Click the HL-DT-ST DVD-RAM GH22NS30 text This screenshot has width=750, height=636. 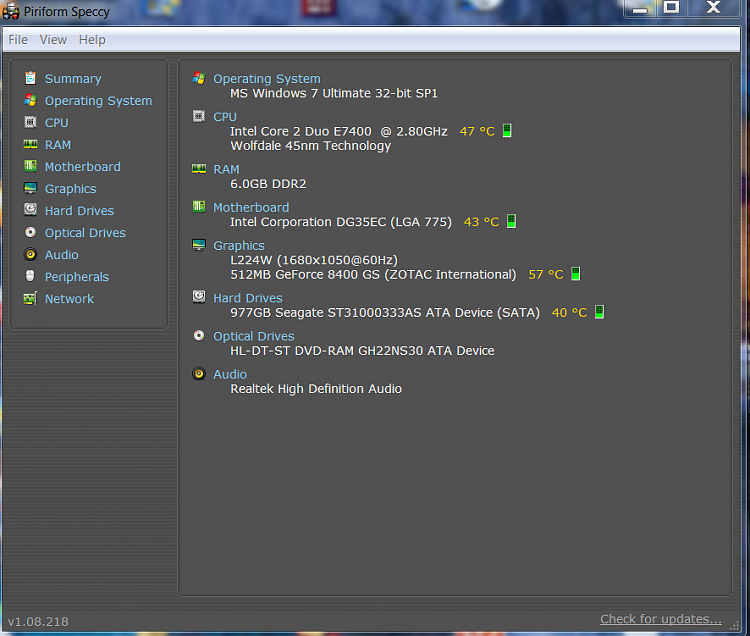point(327,351)
